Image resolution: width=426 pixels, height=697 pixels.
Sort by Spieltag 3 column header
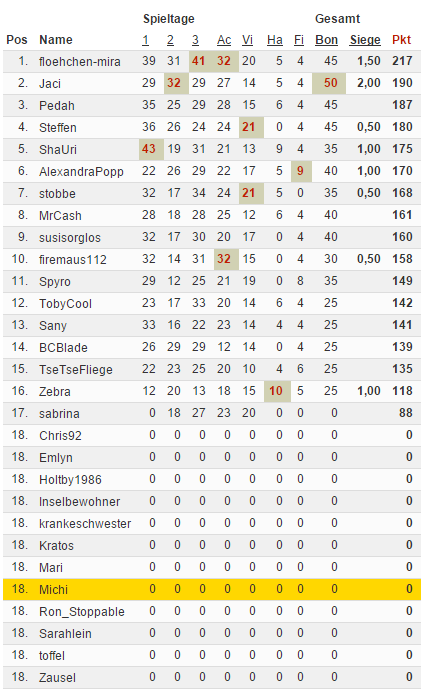[195, 40]
